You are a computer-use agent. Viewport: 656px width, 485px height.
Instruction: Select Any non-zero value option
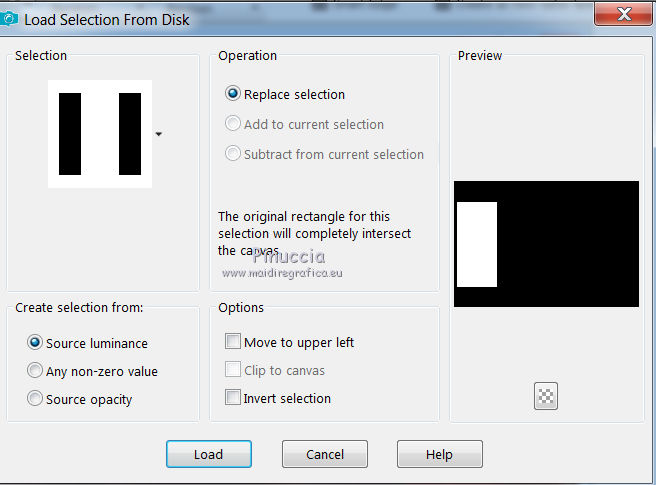[x=35, y=371]
